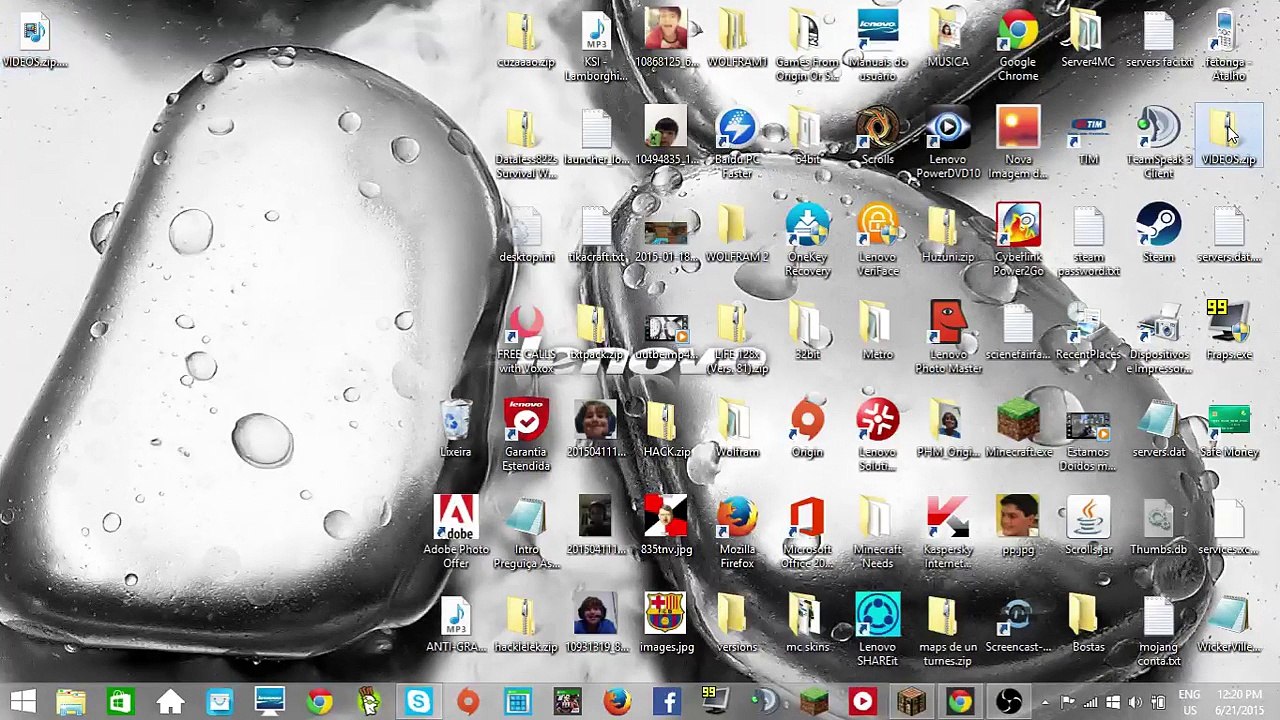Select the steam password.txt file
The width and height of the screenshot is (1280, 720).
[1088, 240]
